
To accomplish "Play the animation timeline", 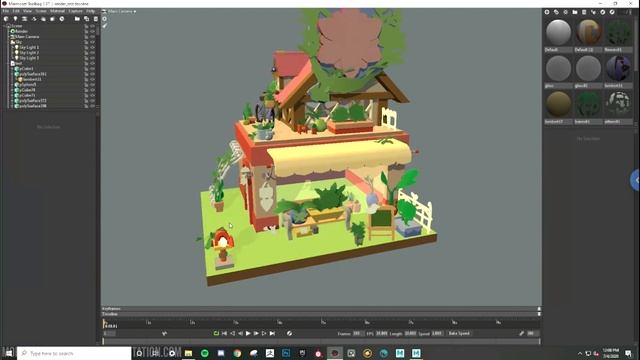I will 248,333.
